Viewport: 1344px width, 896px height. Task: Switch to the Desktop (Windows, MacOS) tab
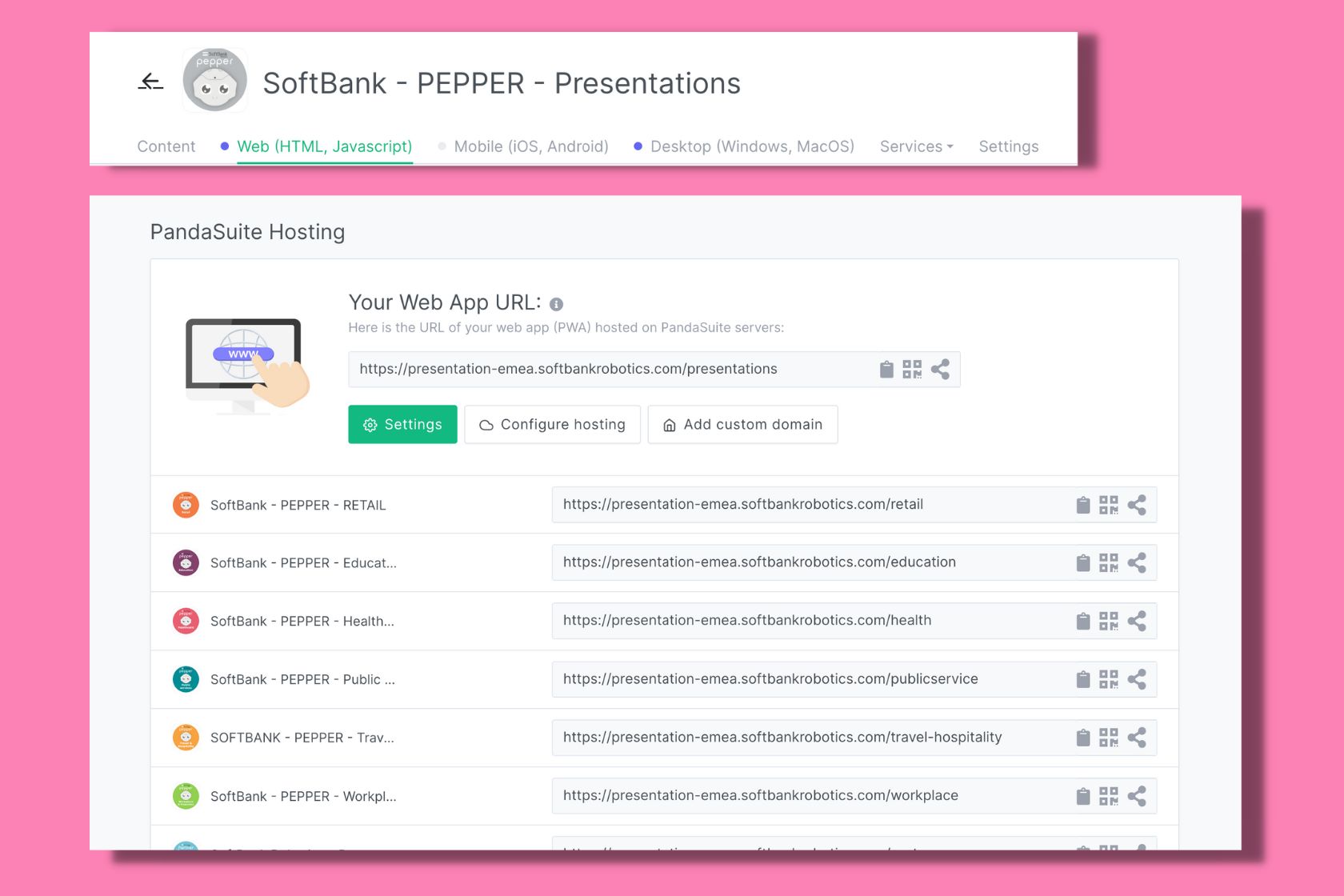coord(752,146)
